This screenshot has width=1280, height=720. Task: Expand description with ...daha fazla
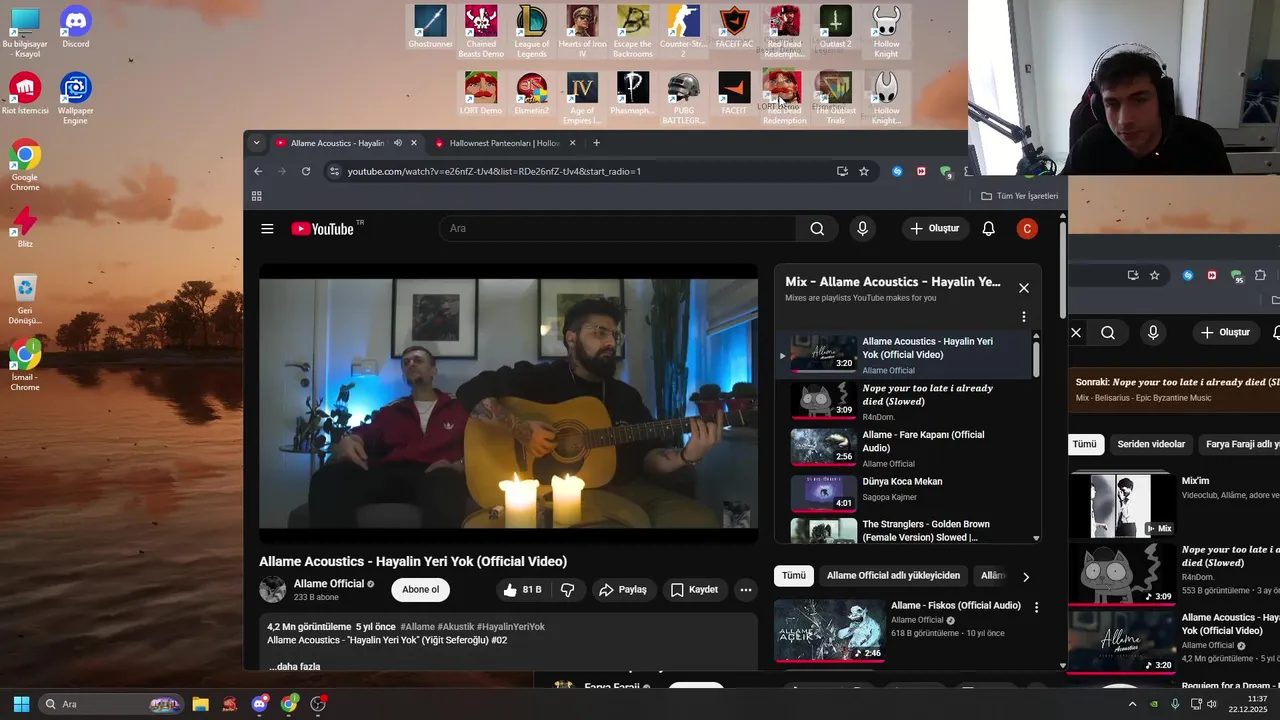pyautogui.click(x=294, y=666)
